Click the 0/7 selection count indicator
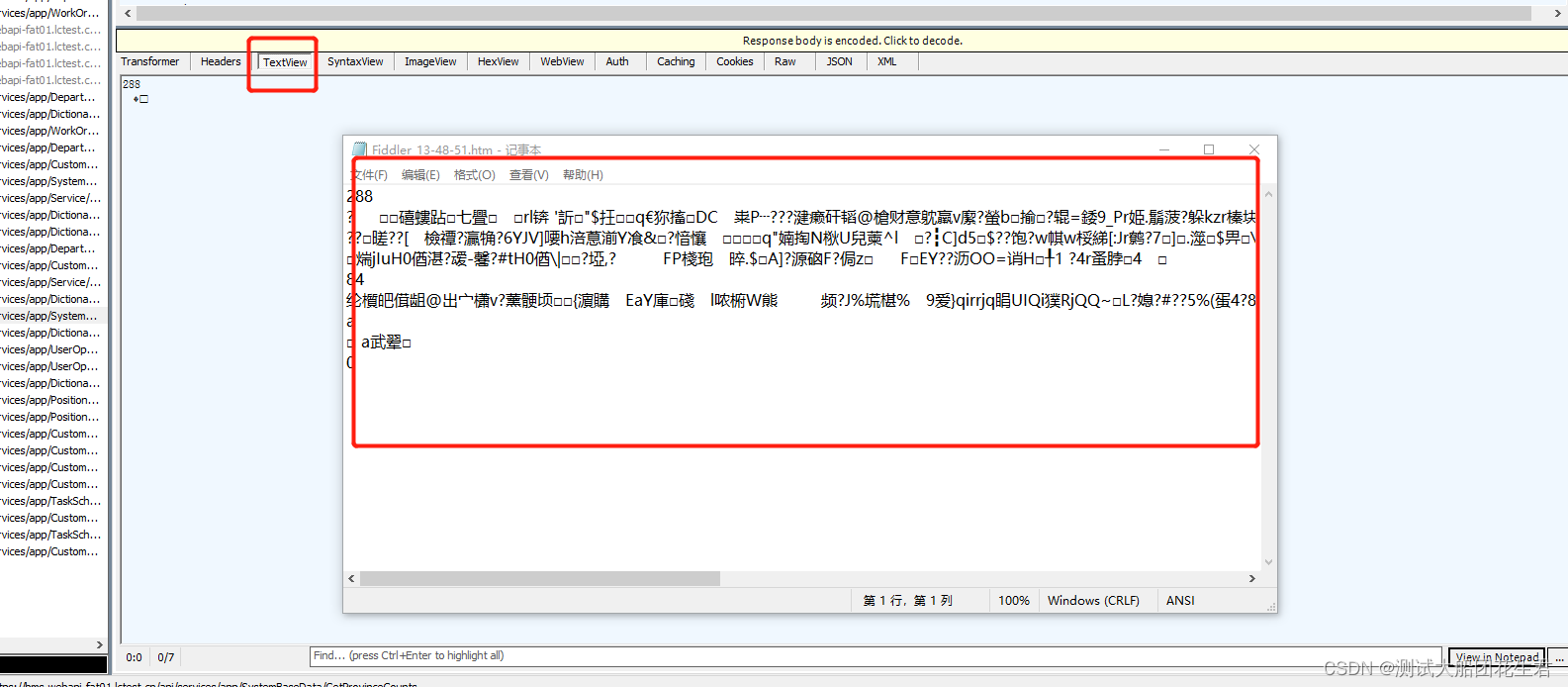 (166, 657)
